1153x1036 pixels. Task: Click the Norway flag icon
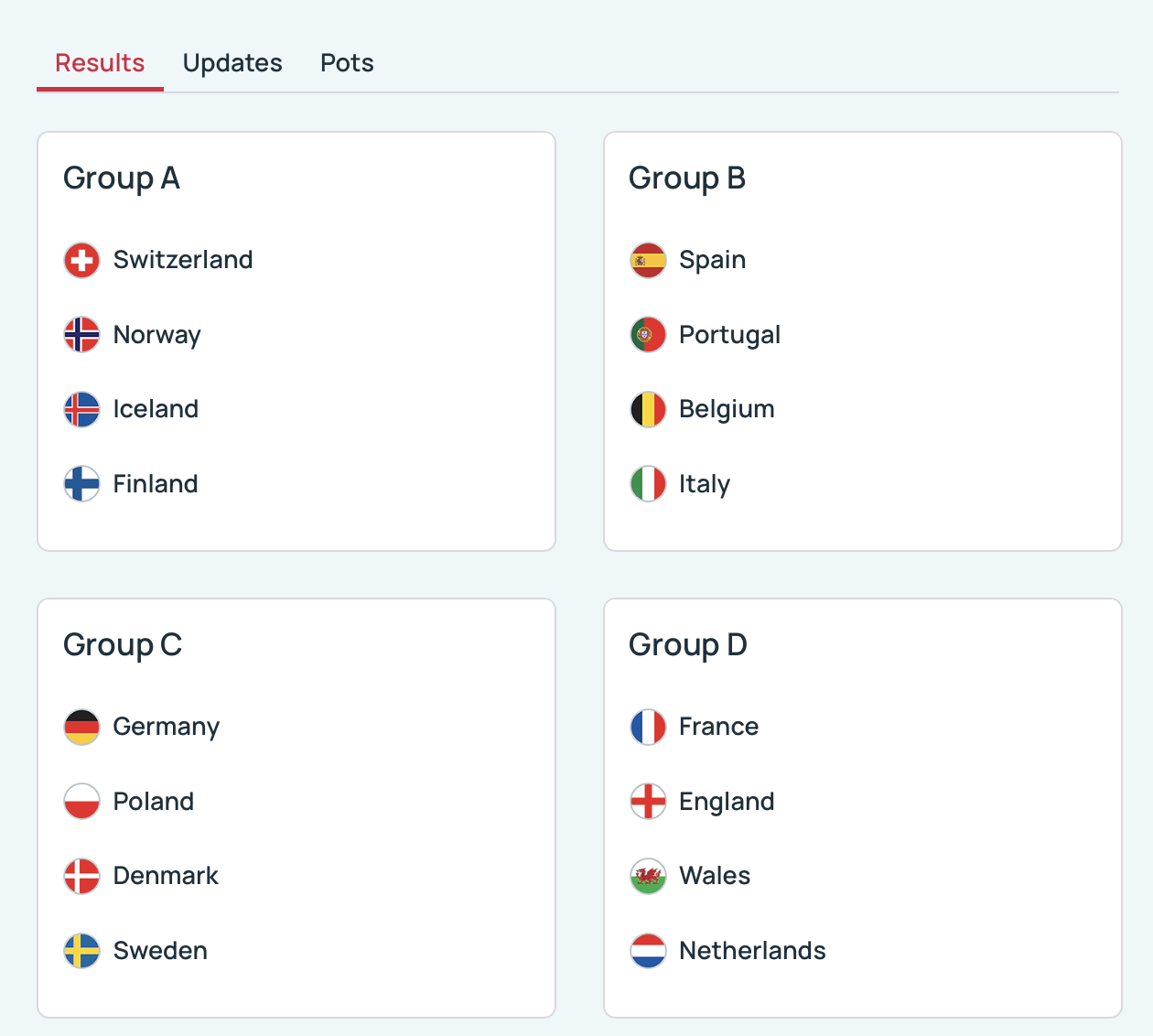[81, 335]
